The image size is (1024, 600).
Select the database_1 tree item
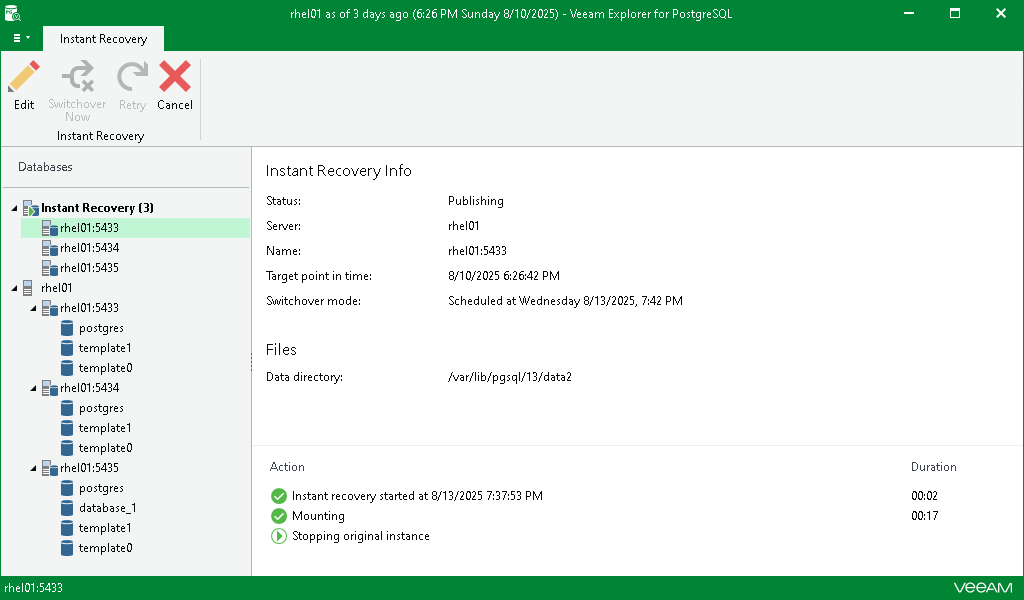[107, 508]
